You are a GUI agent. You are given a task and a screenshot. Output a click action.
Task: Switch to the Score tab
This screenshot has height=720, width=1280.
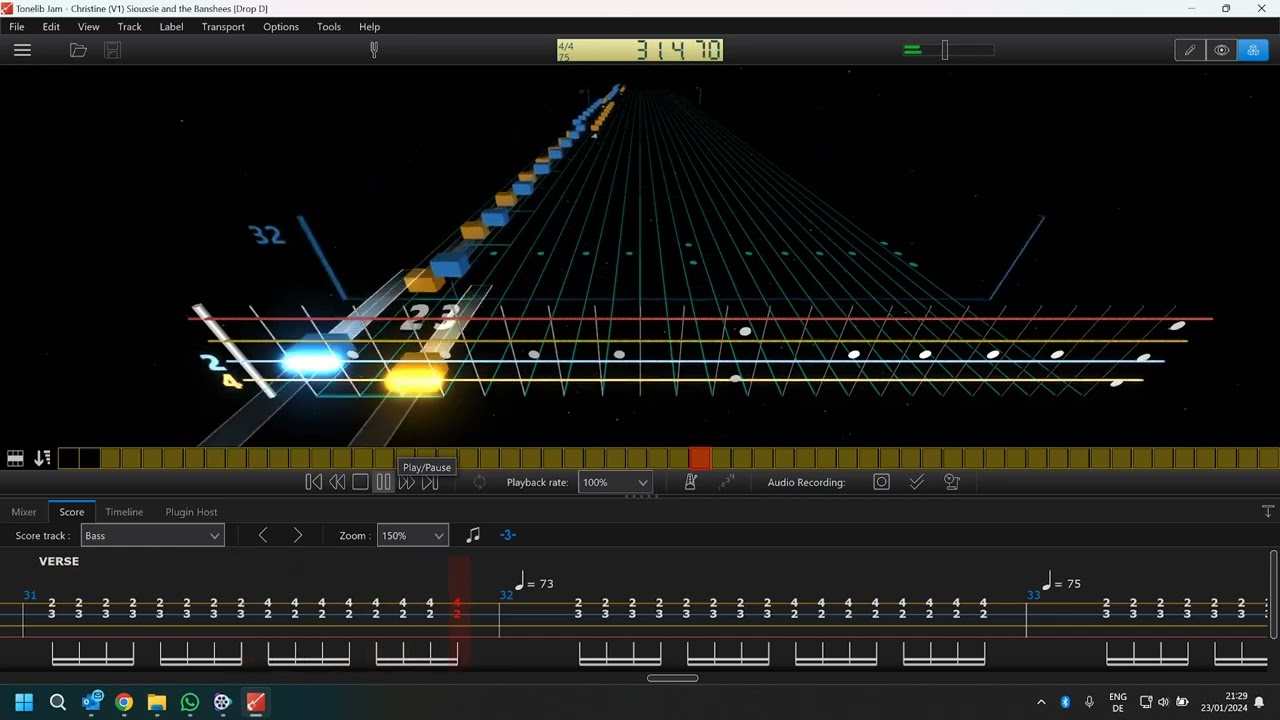click(72, 512)
